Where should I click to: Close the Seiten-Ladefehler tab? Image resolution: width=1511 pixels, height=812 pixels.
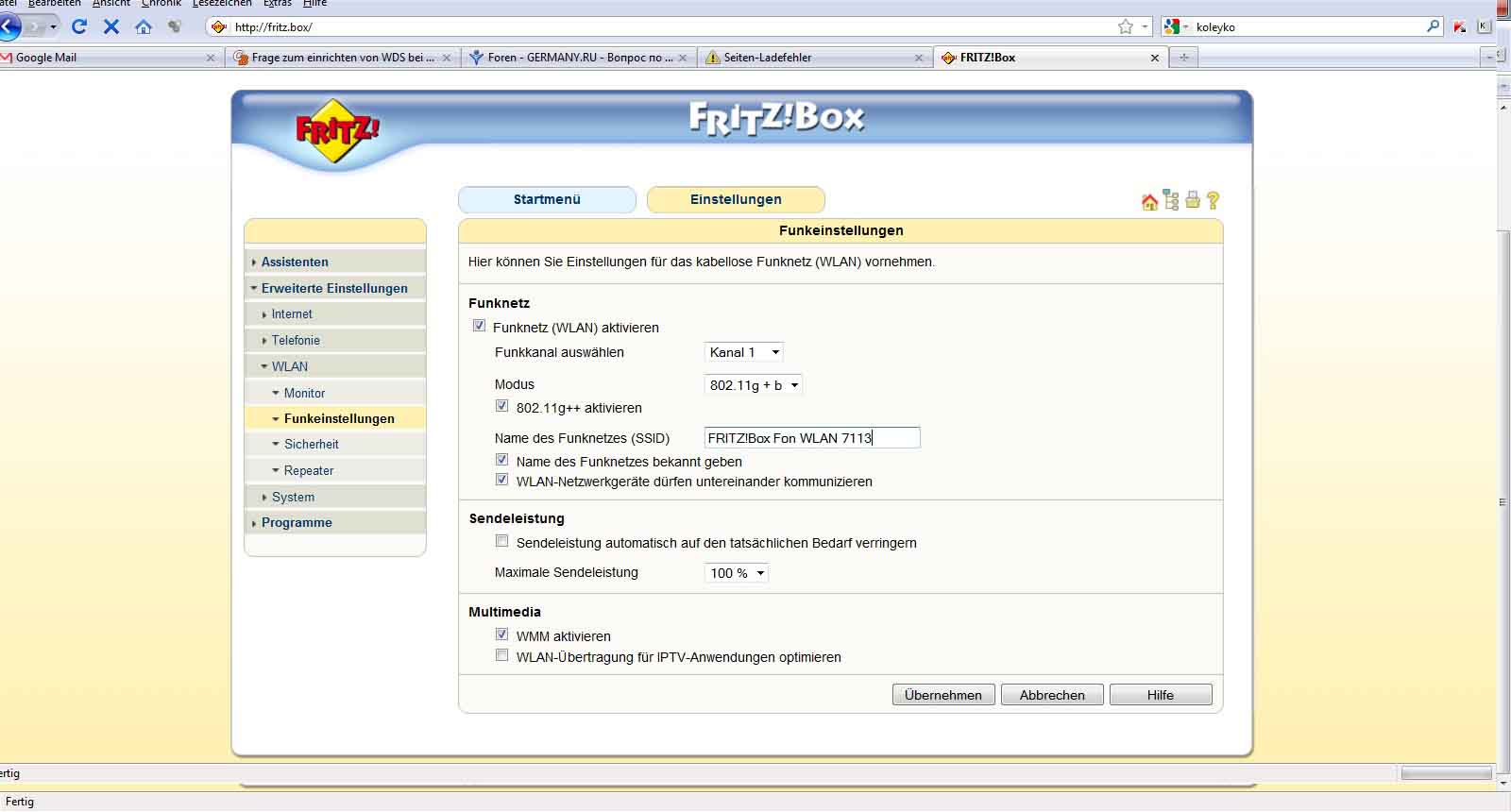tap(919, 58)
